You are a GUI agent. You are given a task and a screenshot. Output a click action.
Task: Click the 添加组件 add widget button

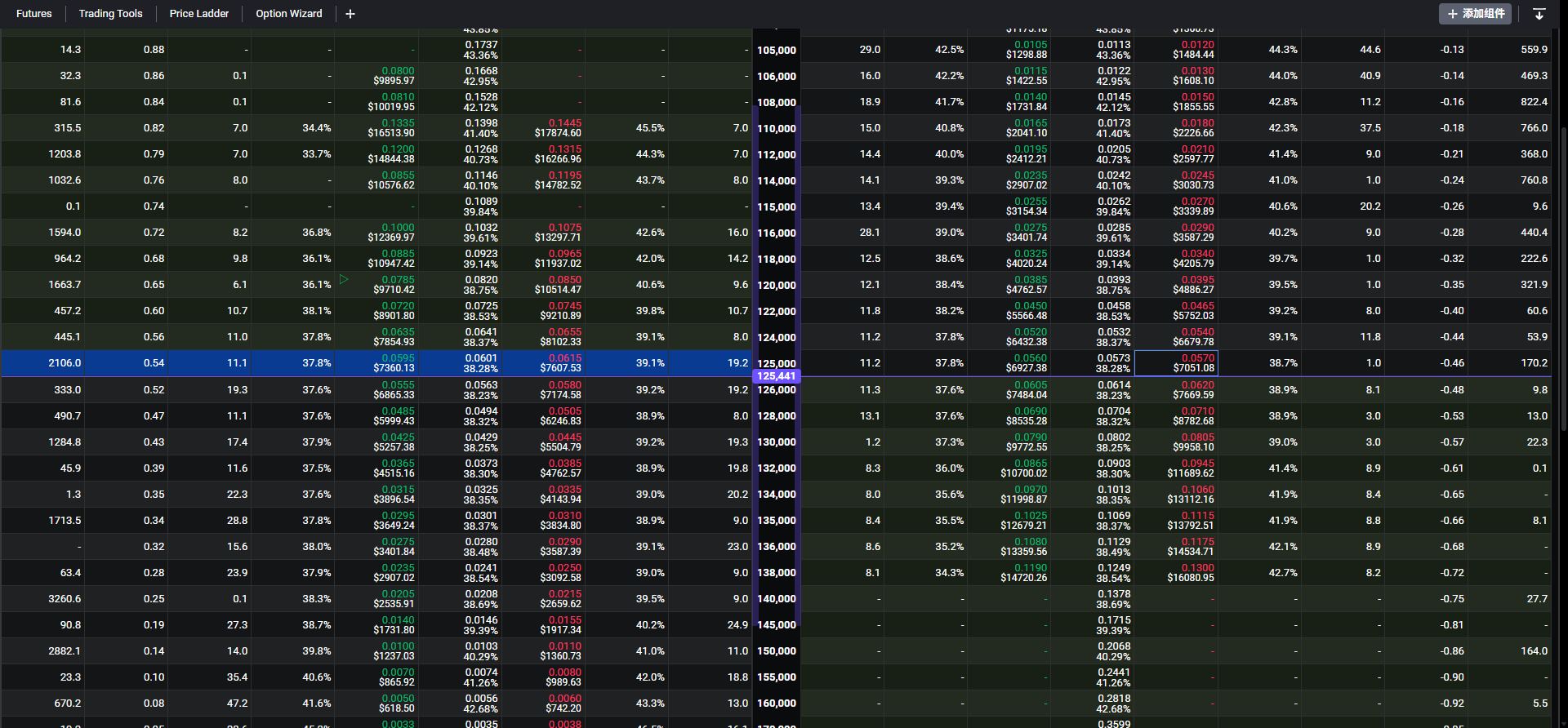1475,14
